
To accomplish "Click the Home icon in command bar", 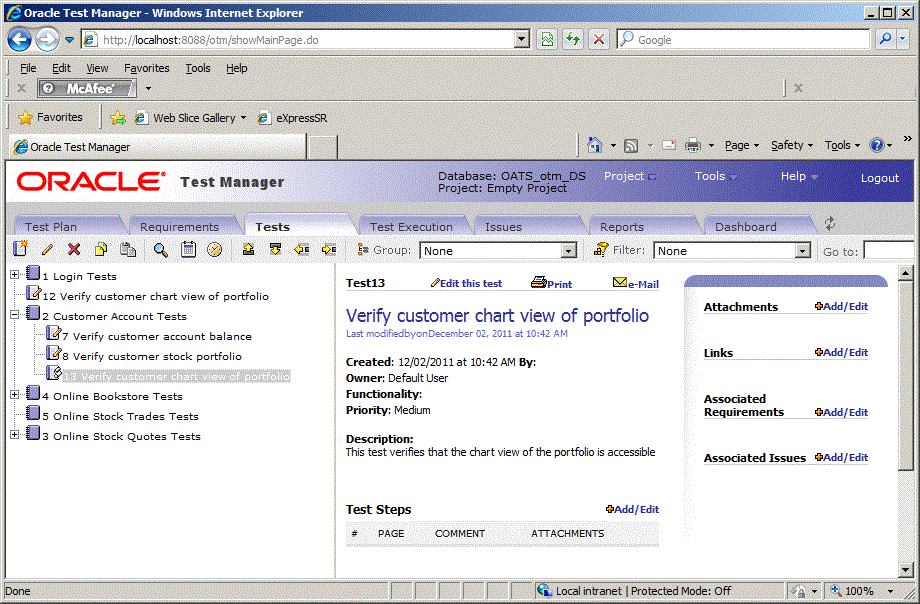I will tap(595, 145).
